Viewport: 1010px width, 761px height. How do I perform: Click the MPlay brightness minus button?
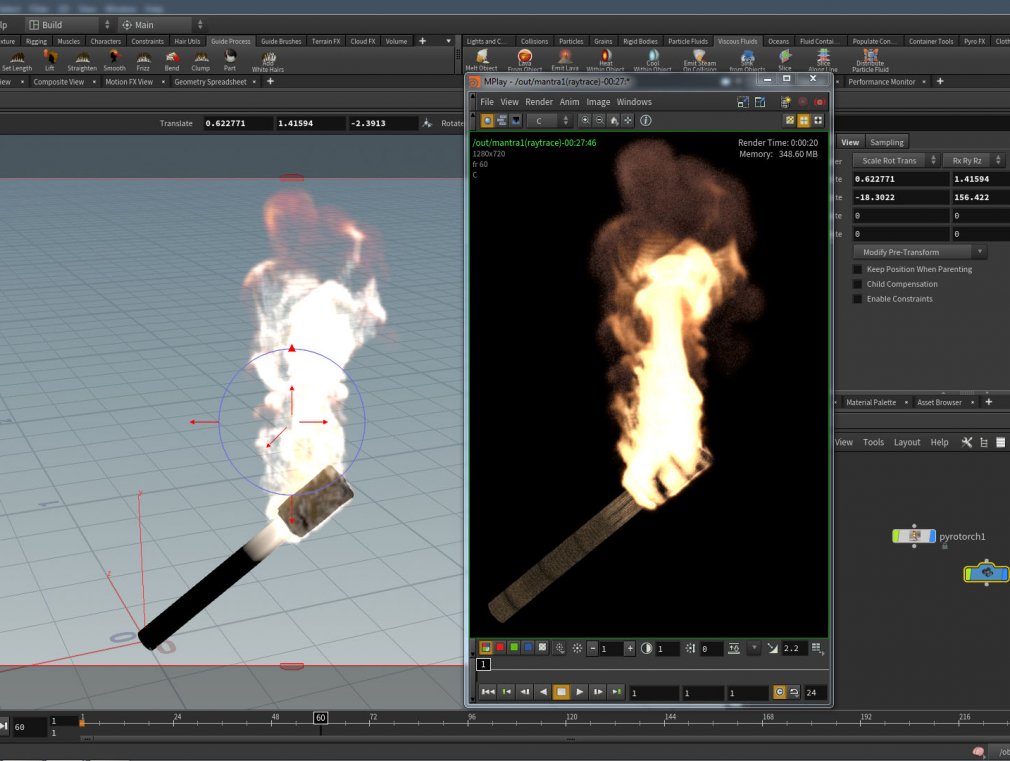click(593, 648)
